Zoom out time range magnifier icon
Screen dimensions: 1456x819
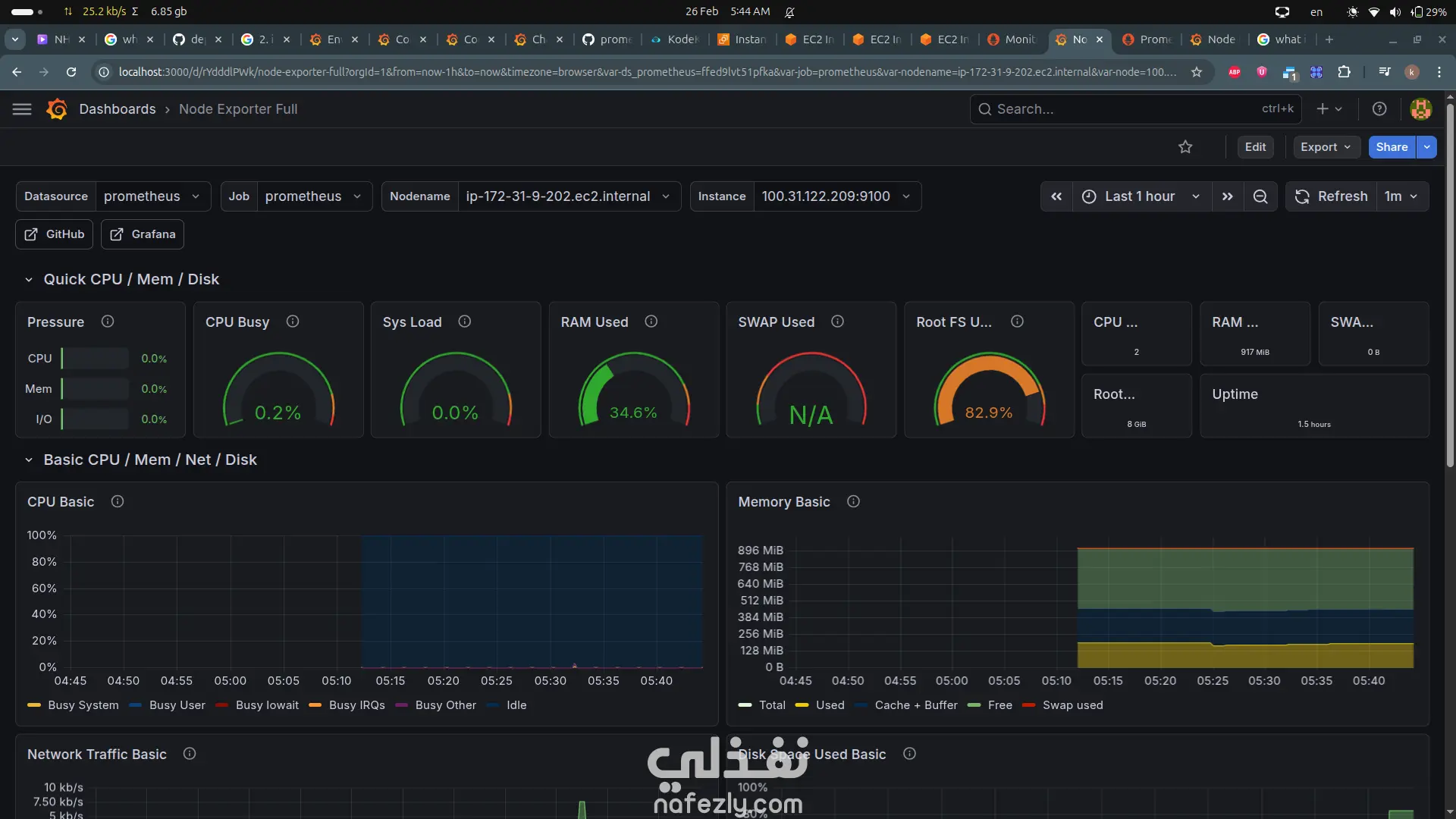(1260, 196)
